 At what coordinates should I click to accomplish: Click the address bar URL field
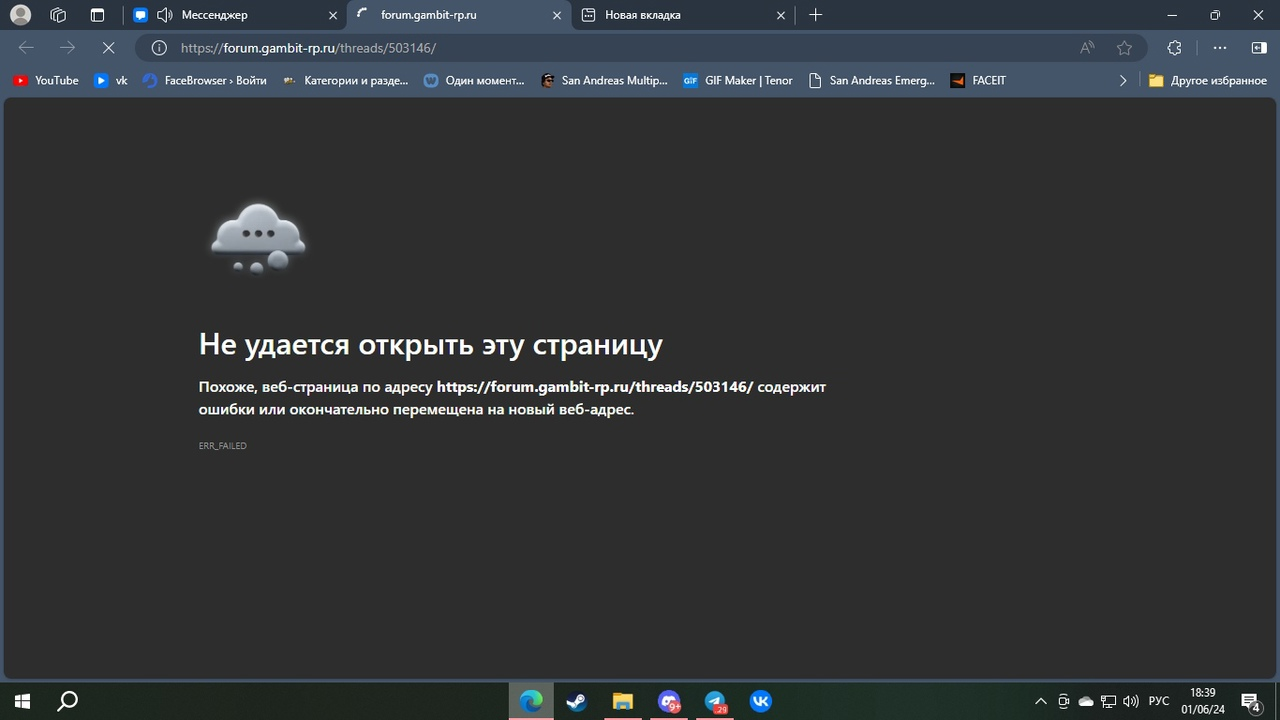tap(600, 48)
